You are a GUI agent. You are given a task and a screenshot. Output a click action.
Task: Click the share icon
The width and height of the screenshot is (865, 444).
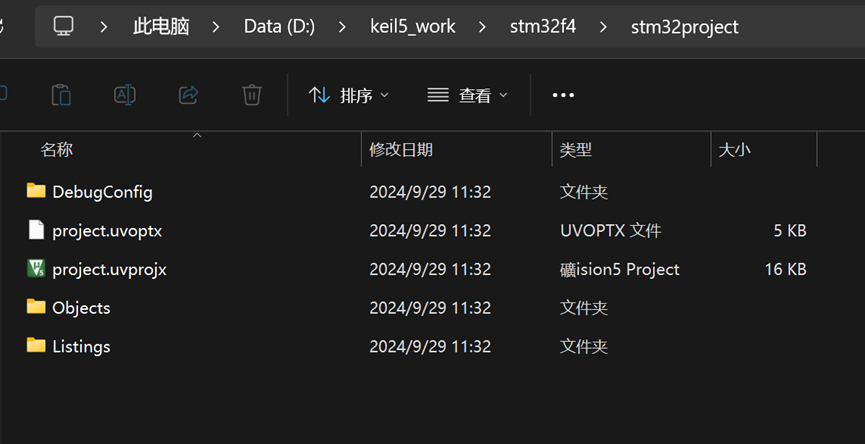[x=189, y=95]
